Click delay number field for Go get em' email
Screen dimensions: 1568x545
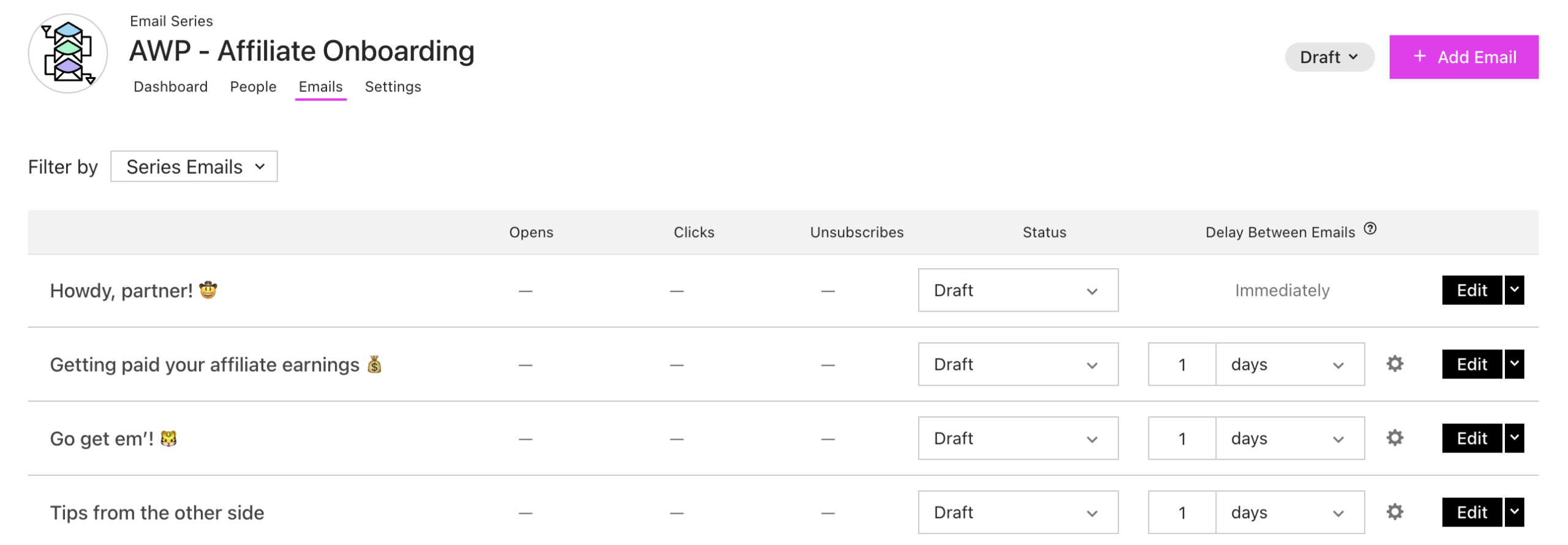(x=1182, y=438)
